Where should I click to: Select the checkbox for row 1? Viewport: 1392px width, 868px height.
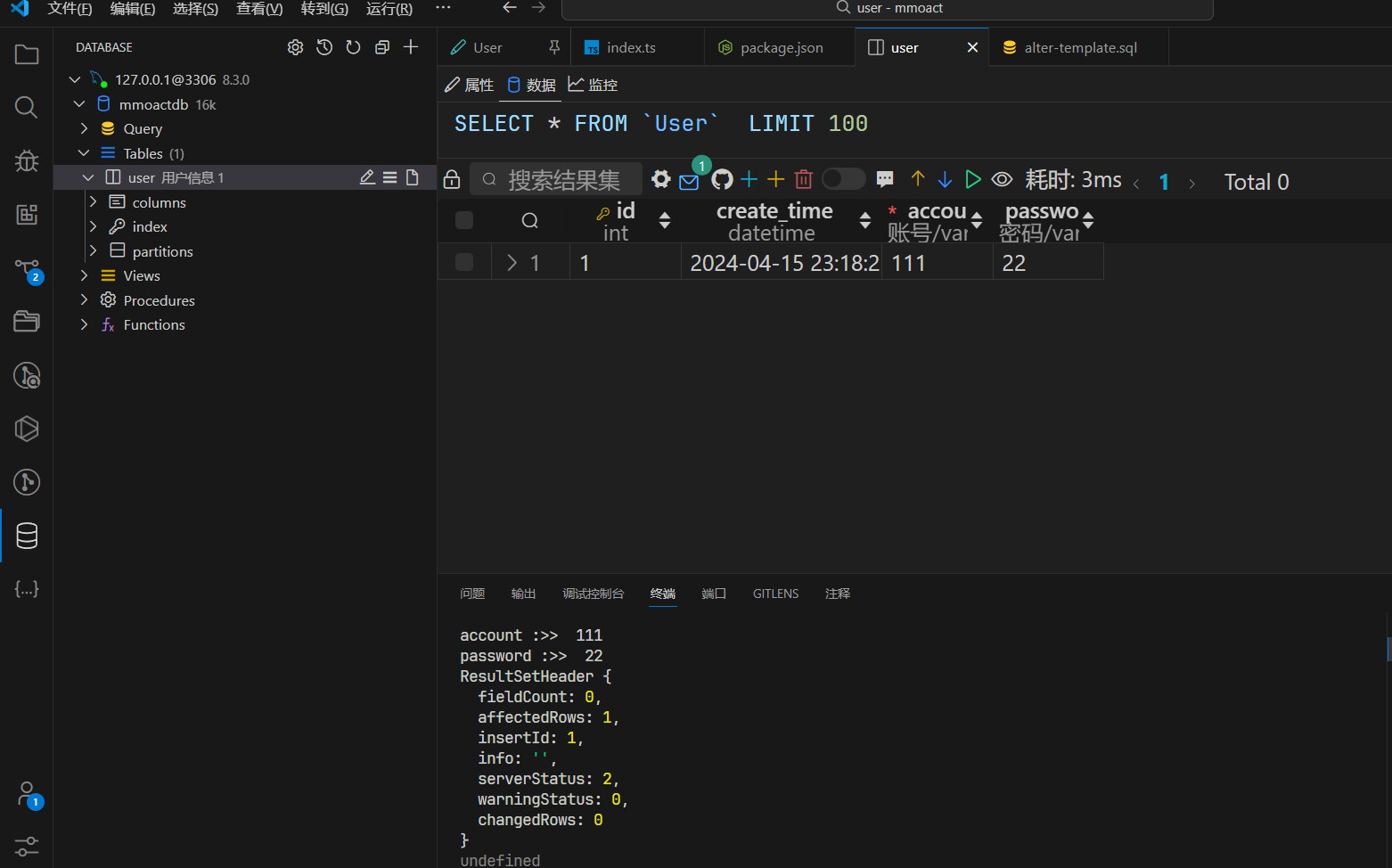(464, 262)
